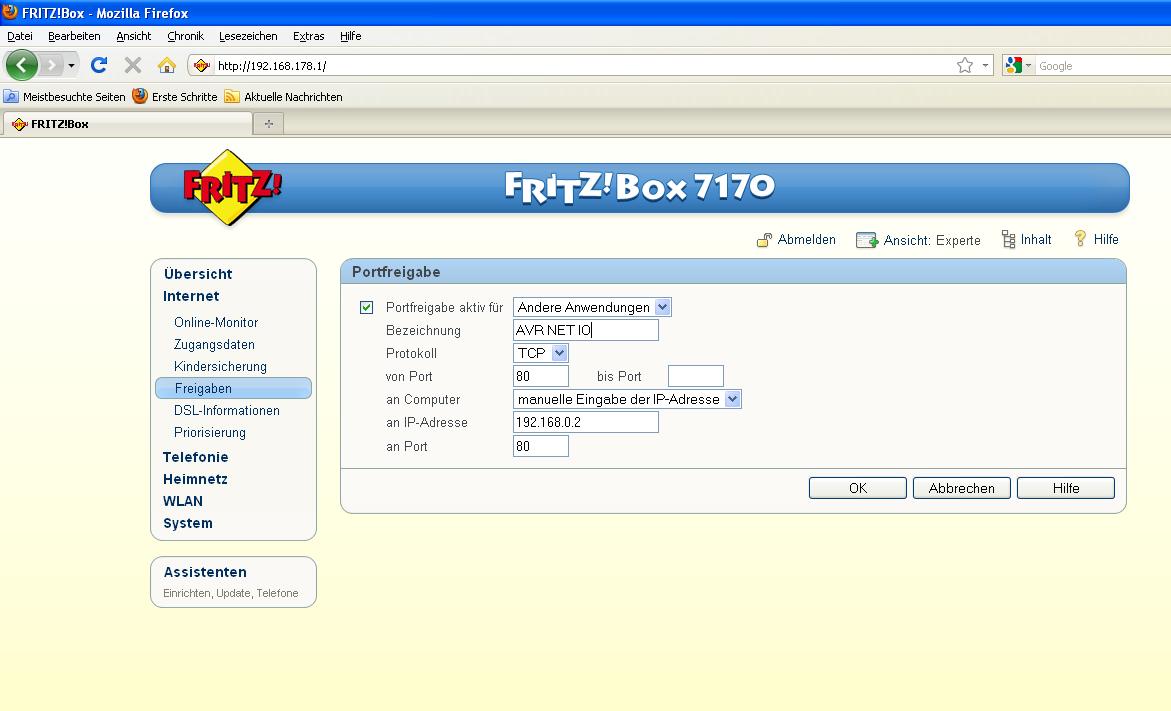Open Aktuelle Nachrichten feed bookmark
Image resolution: width=1171 pixels, height=711 pixels.
[x=284, y=97]
